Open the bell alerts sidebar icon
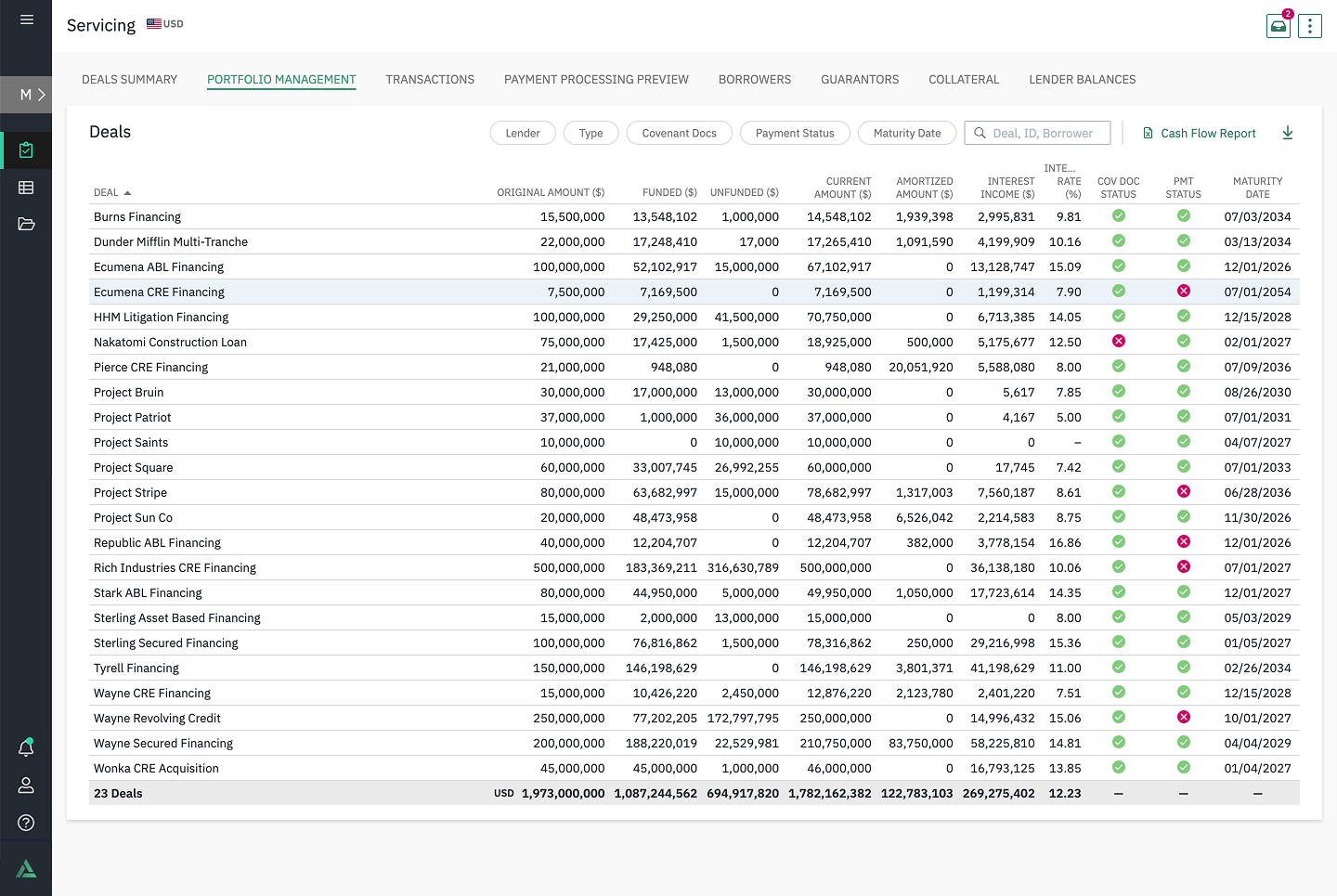This screenshot has width=1337, height=896. pos(26,747)
